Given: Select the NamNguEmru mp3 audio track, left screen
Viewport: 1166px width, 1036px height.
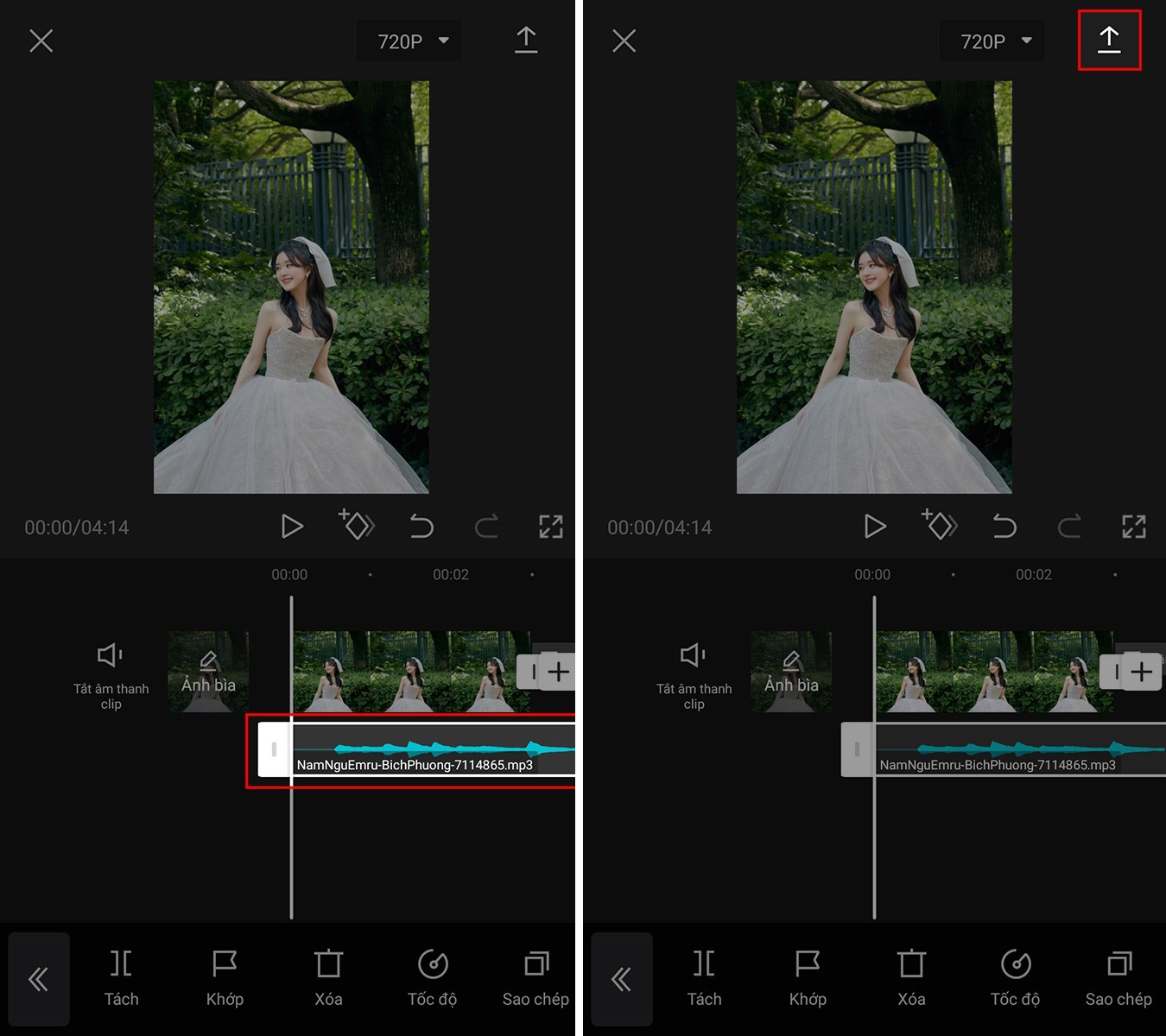Looking at the screenshot, I should [433, 749].
